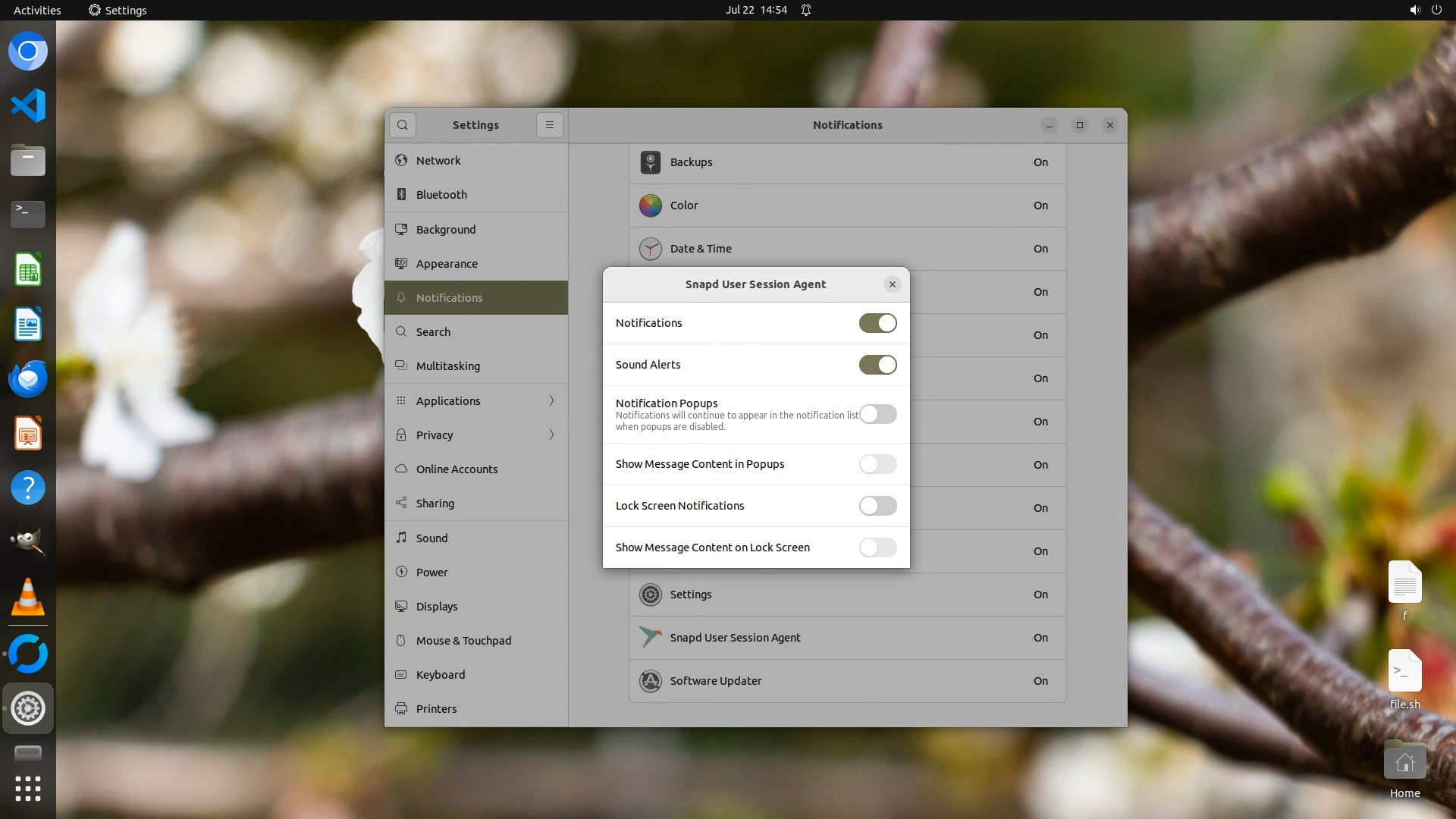Open the hamburger menu in Settings header
This screenshot has width=1456, height=819.
point(550,125)
